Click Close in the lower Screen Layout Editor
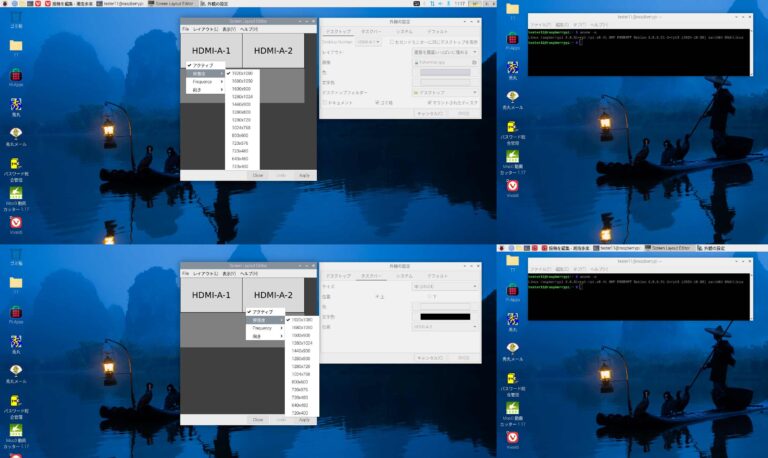The width and height of the screenshot is (768, 458). pyautogui.click(x=258, y=420)
